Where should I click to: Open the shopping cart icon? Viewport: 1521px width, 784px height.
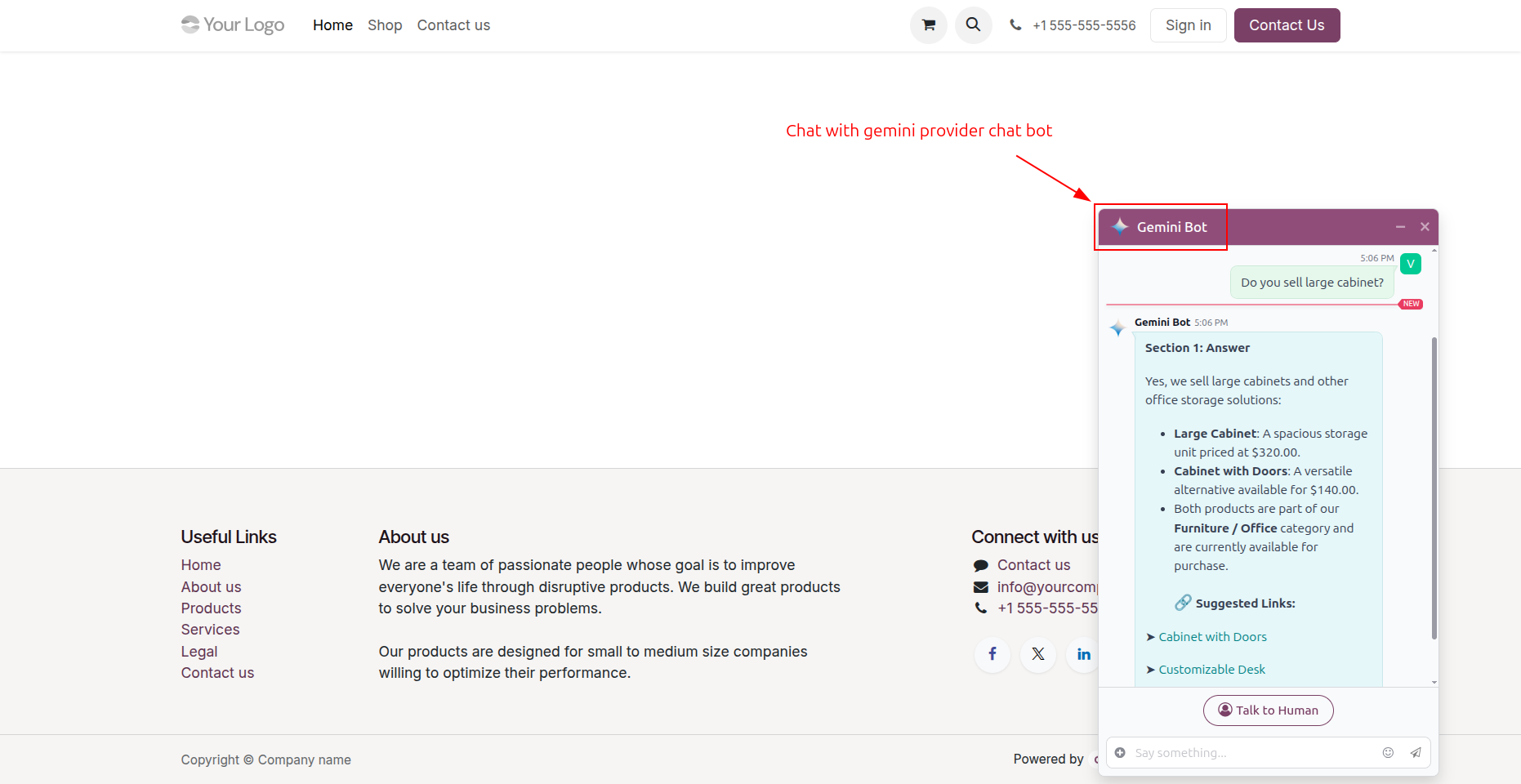click(929, 25)
